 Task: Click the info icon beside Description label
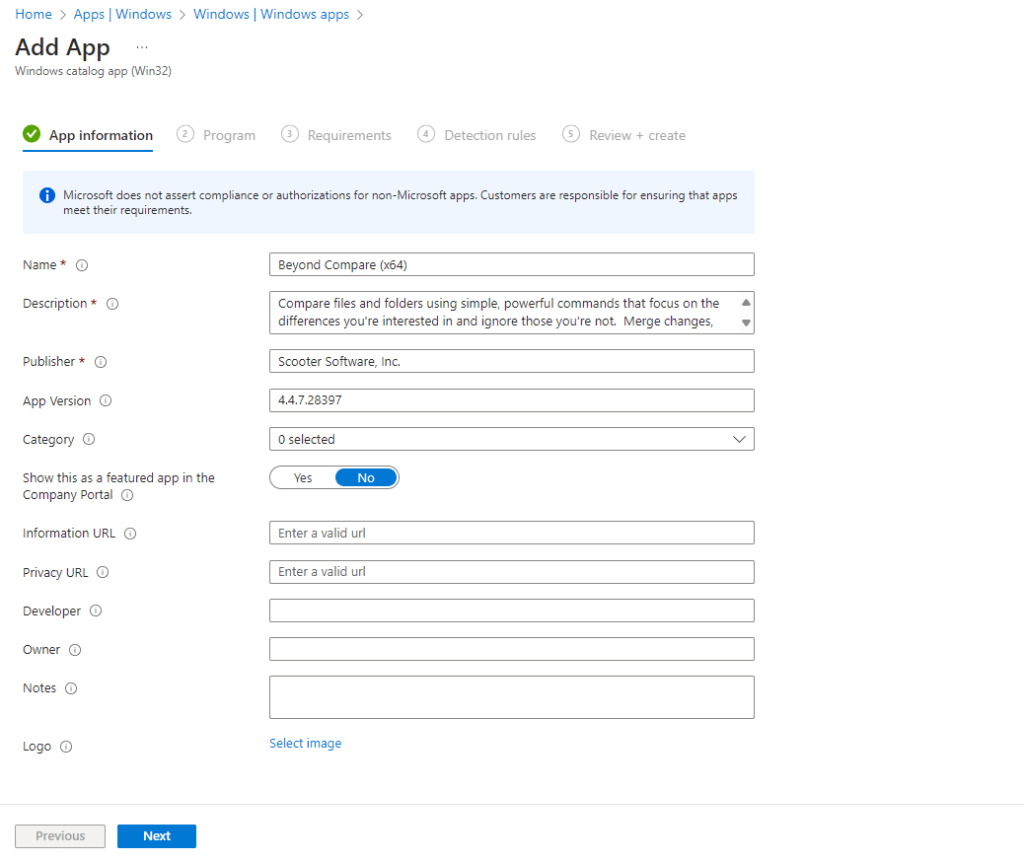click(x=112, y=304)
